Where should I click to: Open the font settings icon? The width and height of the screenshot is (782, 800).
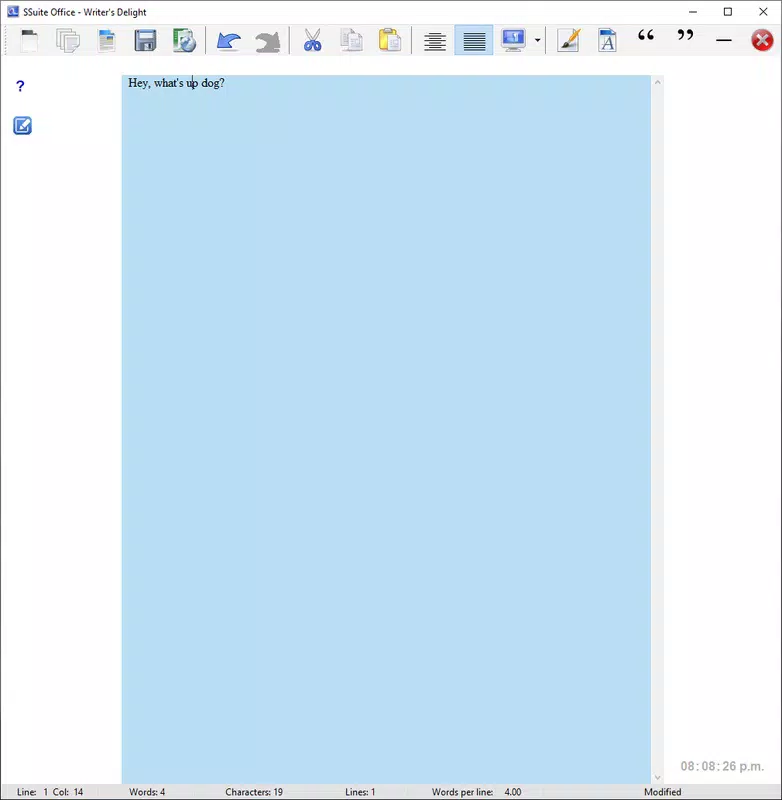pos(607,40)
